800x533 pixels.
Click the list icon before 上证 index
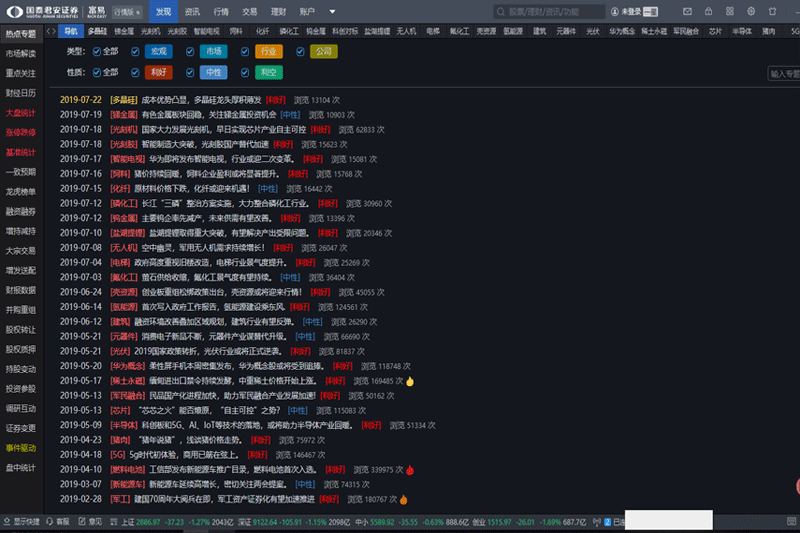tap(113, 522)
